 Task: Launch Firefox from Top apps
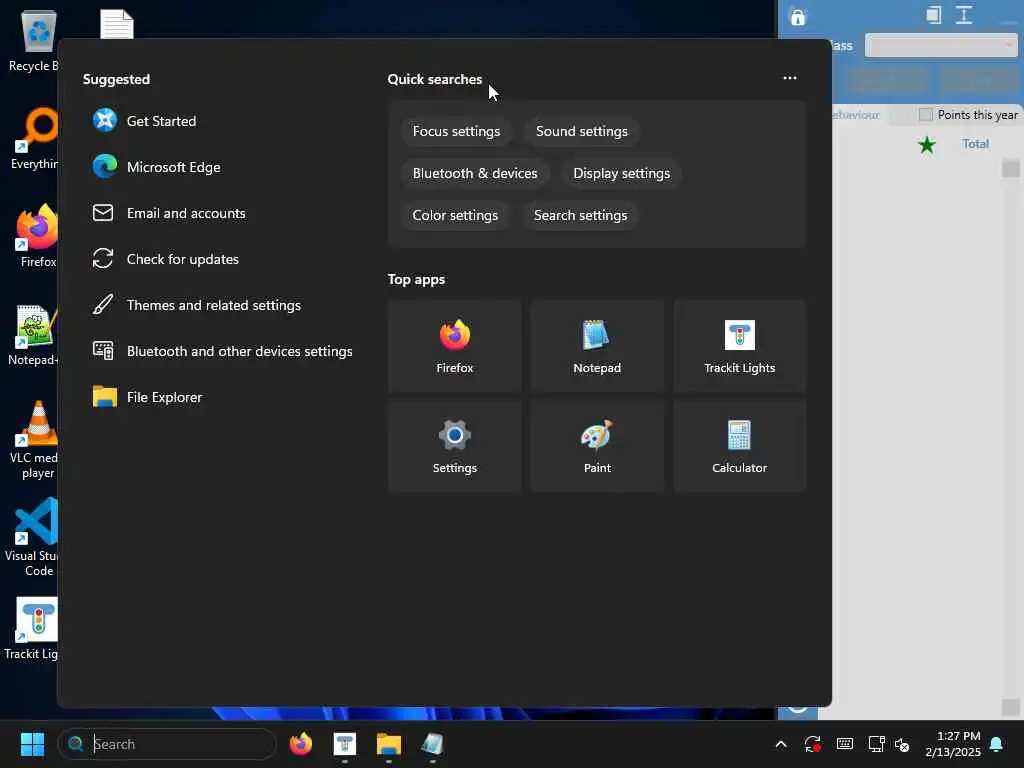pyautogui.click(x=455, y=346)
